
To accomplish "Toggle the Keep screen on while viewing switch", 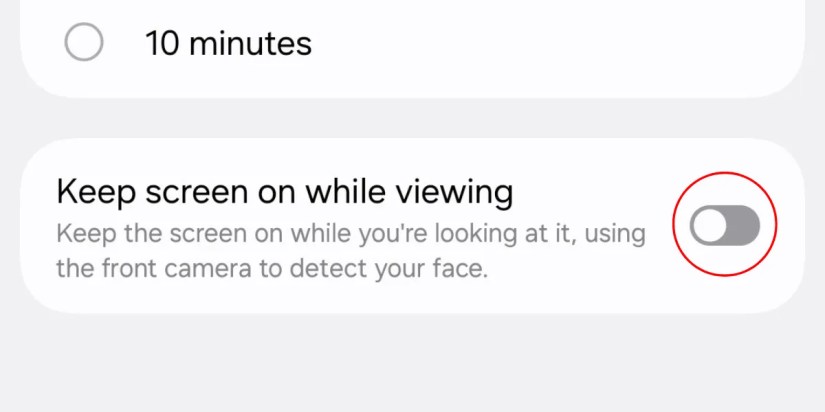I will click(725, 227).
